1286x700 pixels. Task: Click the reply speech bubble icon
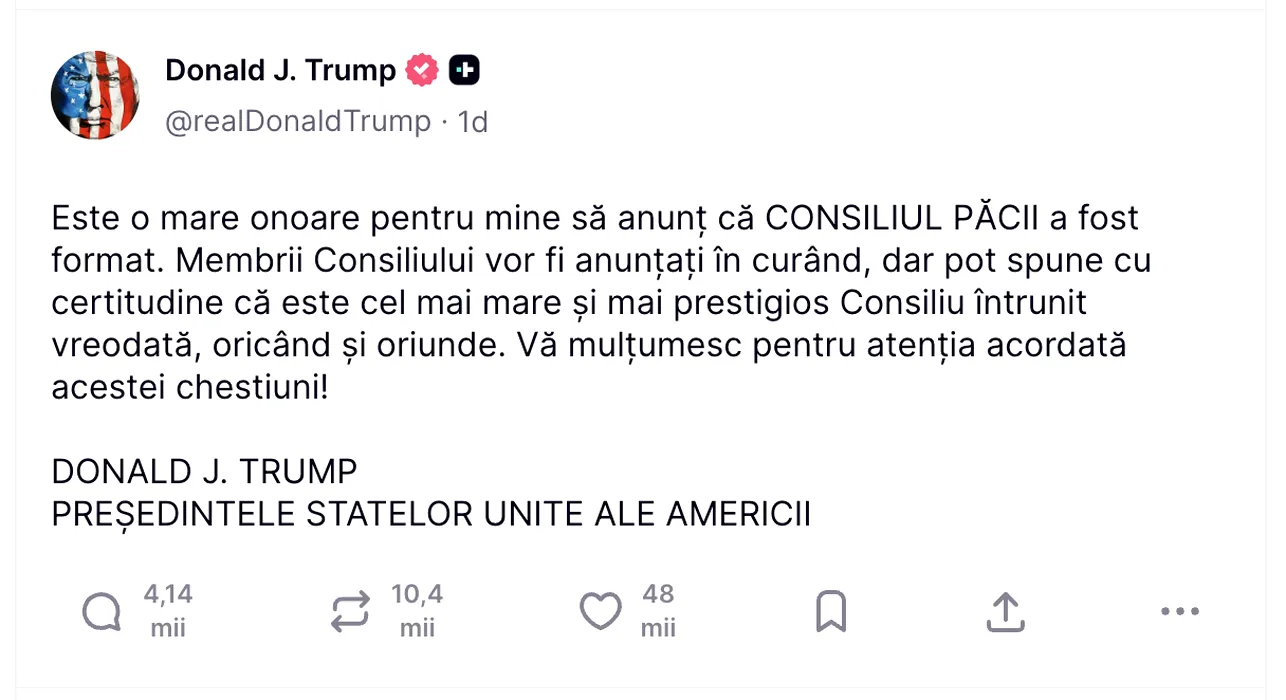coord(101,611)
